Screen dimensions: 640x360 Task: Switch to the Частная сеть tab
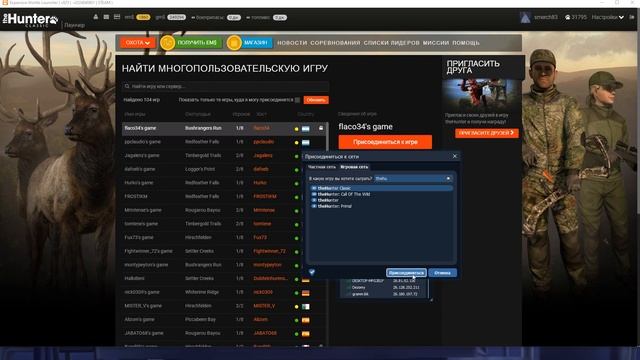tap(322, 167)
